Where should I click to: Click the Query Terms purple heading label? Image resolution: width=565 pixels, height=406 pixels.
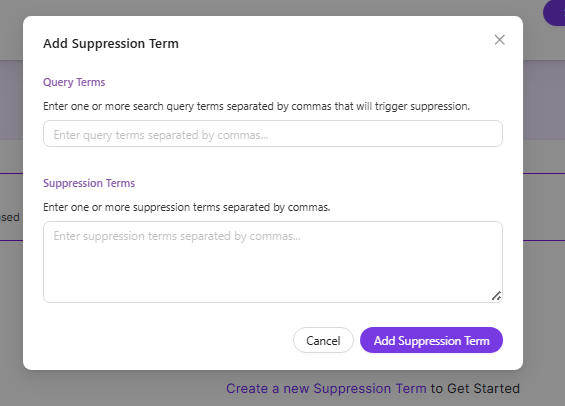pos(74,82)
